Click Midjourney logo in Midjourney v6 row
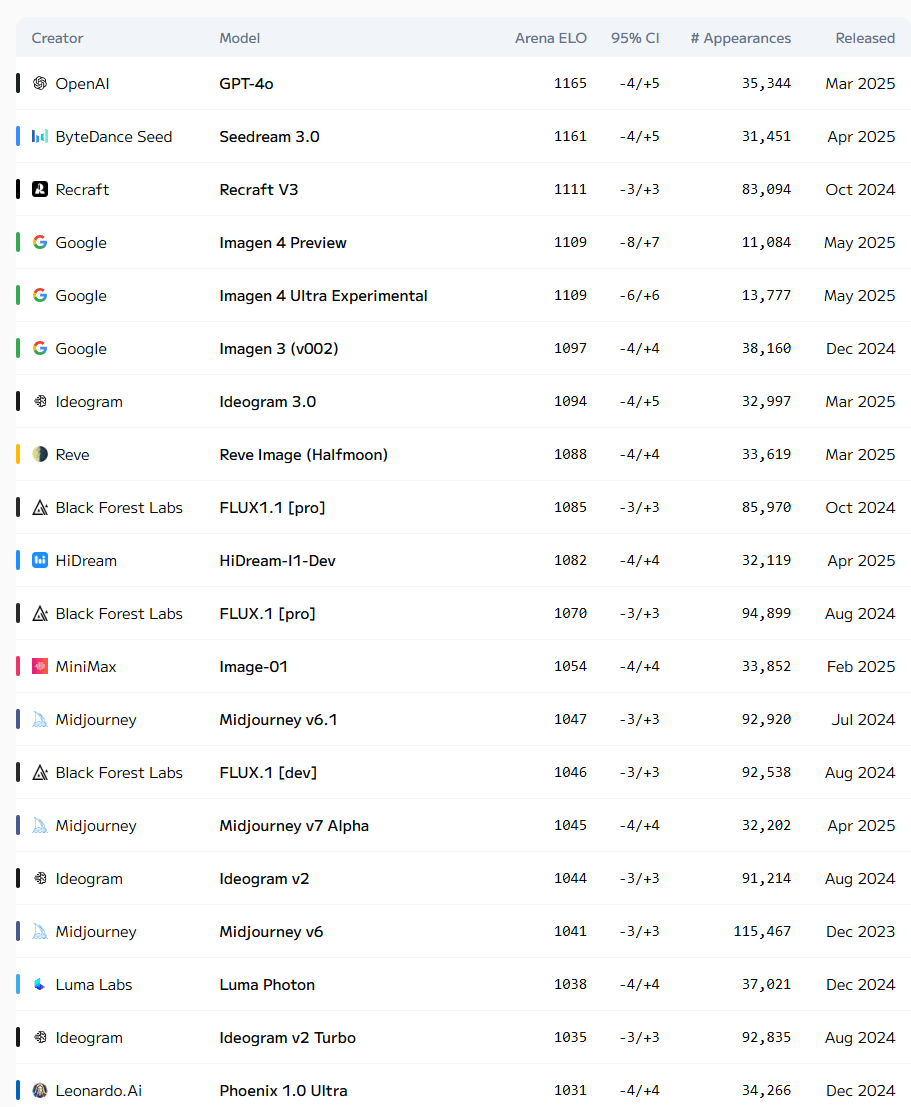The image size is (911, 1107). coord(40,931)
